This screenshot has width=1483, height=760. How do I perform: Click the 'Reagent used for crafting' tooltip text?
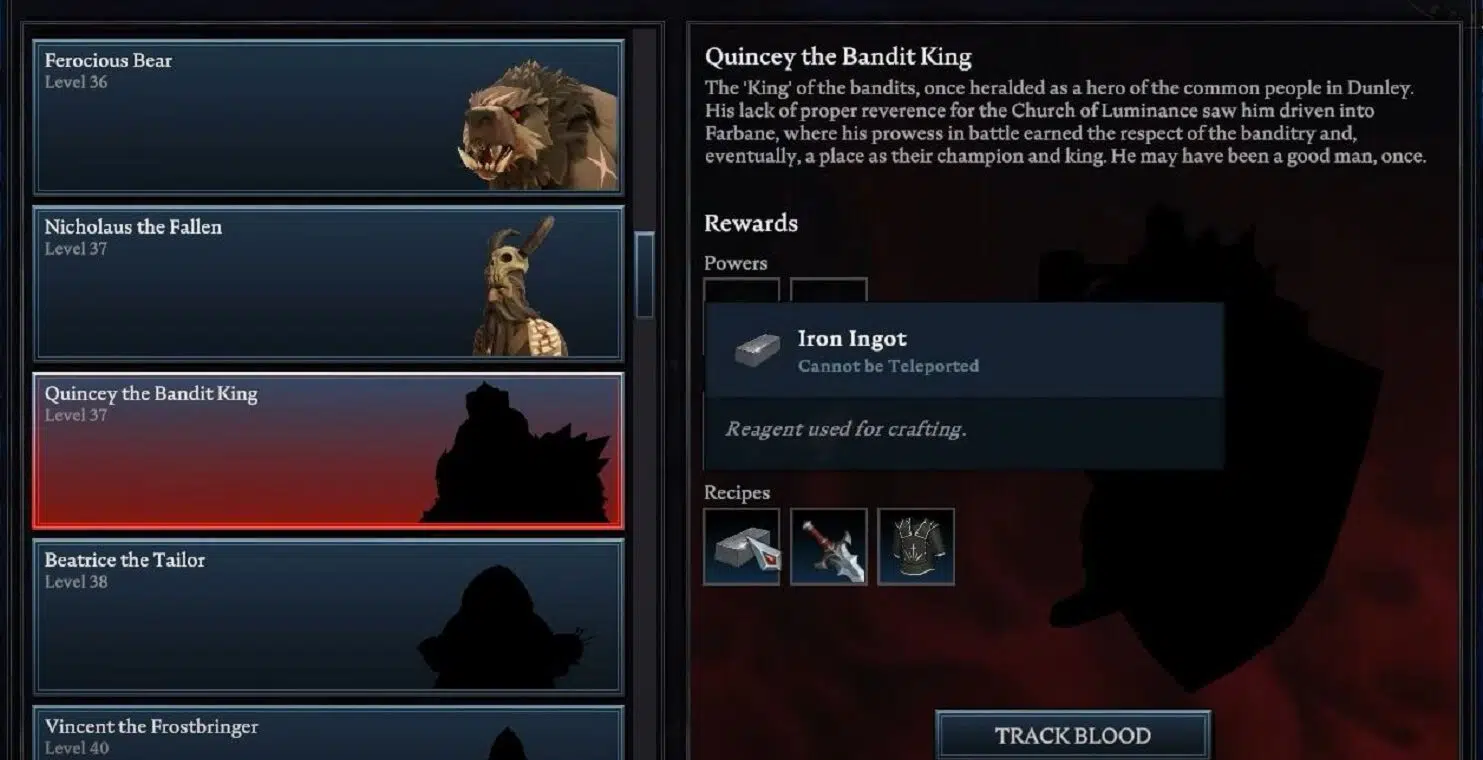(x=846, y=429)
